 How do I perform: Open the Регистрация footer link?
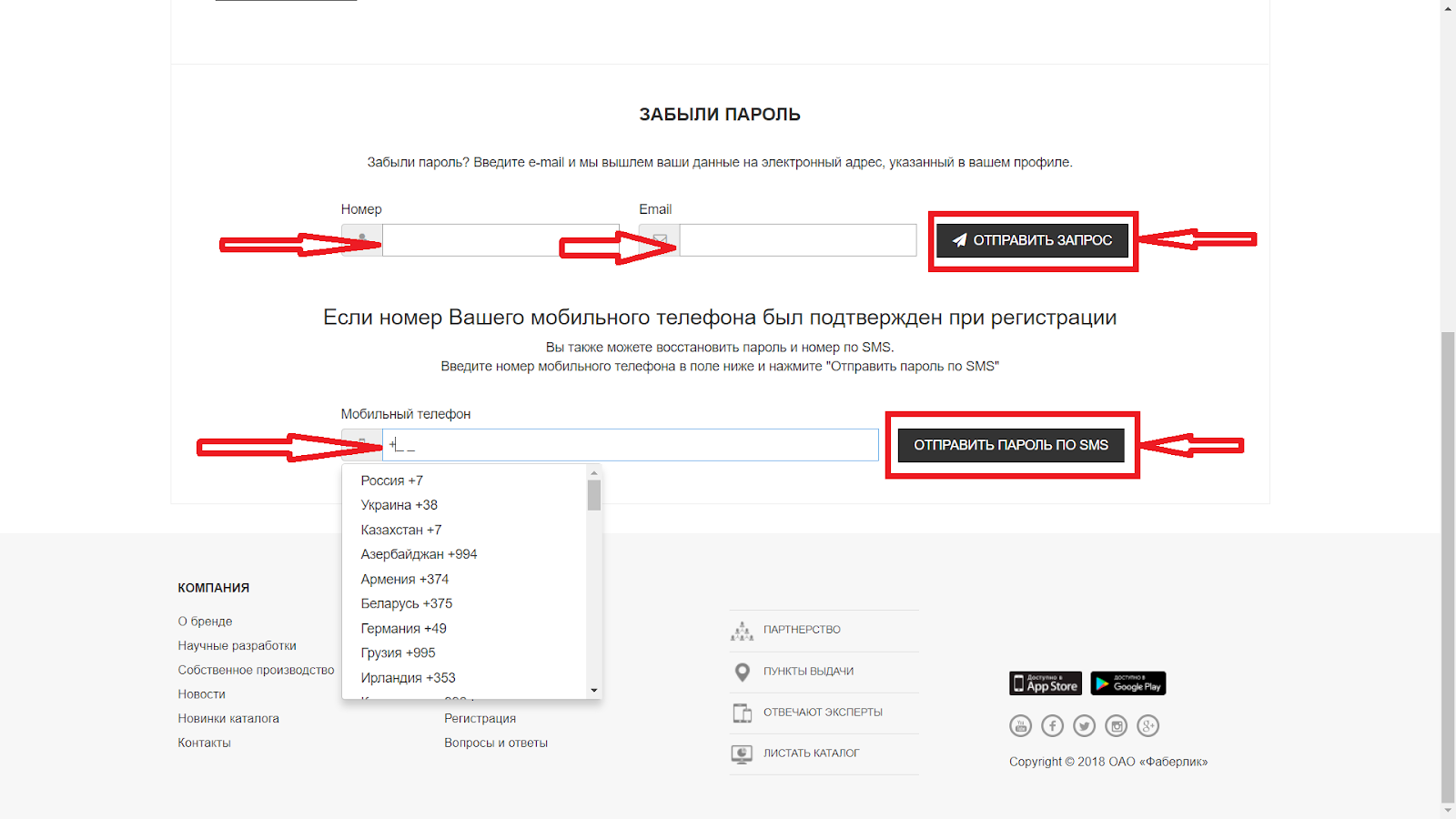[x=480, y=719]
